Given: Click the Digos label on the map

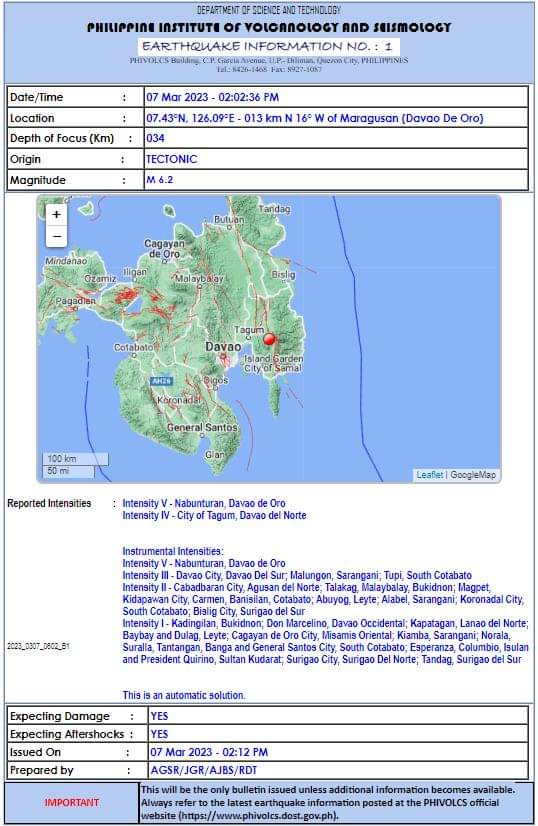Looking at the screenshot, I should tap(216, 380).
